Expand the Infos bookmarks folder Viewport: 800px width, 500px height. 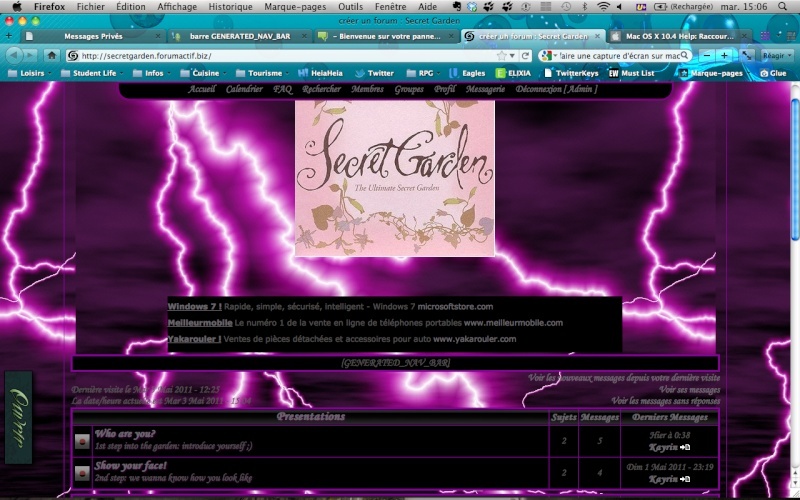point(152,73)
